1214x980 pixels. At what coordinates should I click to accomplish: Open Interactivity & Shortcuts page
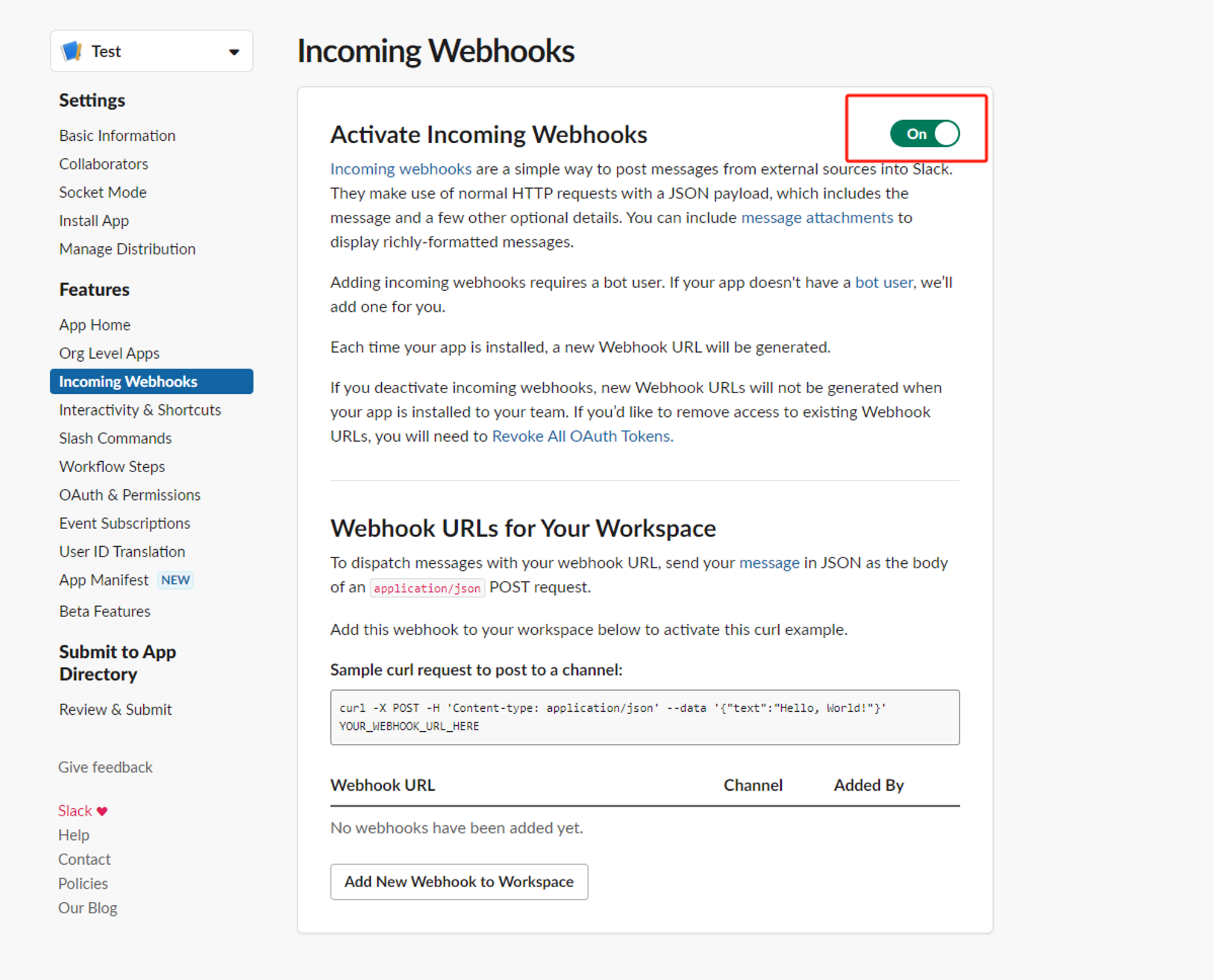coord(140,410)
